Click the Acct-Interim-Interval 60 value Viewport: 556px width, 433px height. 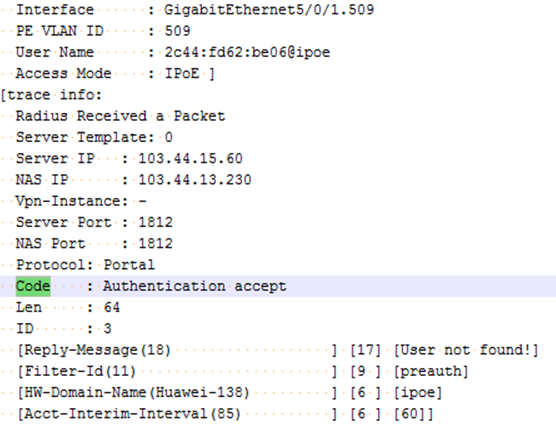pos(410,414)
